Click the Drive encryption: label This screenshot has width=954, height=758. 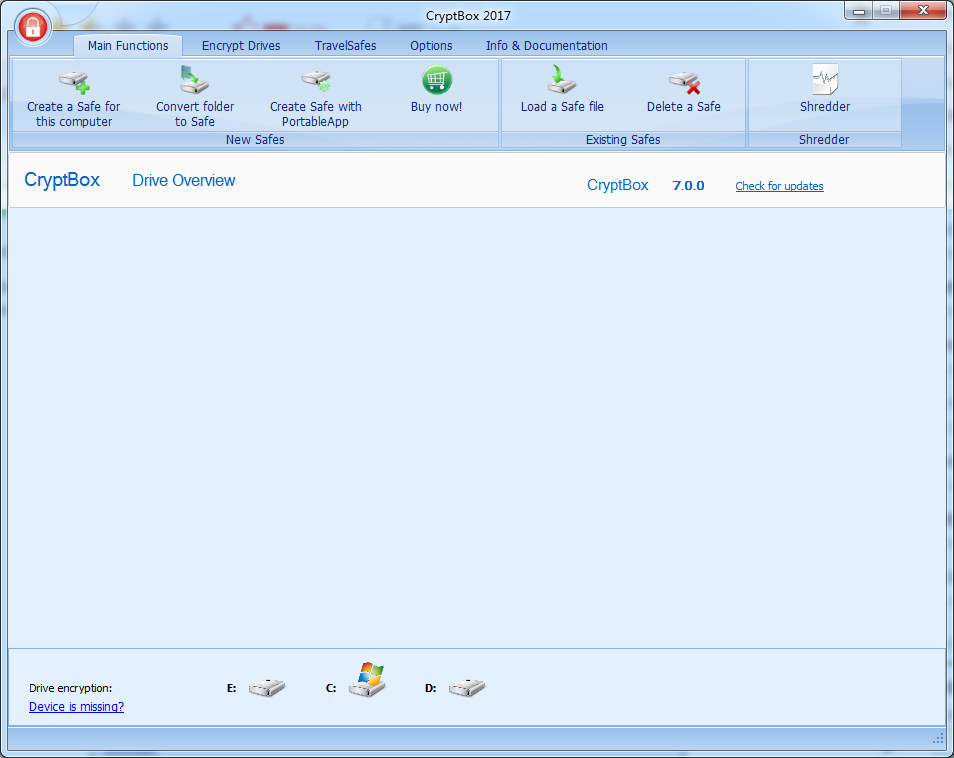[x=71, y=688]
